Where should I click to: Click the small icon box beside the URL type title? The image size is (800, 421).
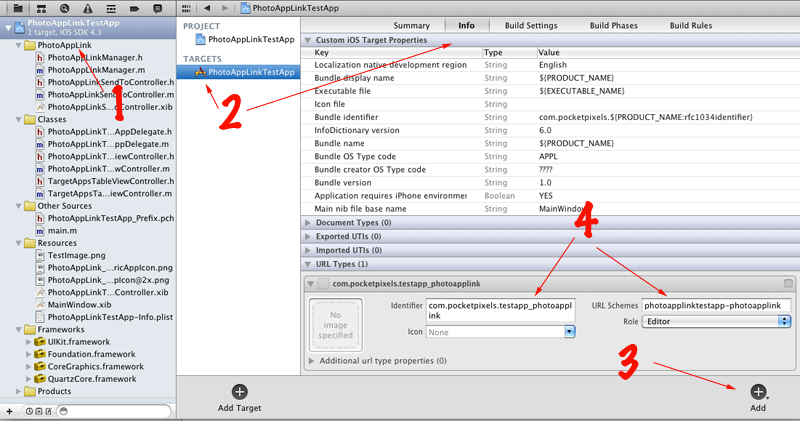click(323, 284)
